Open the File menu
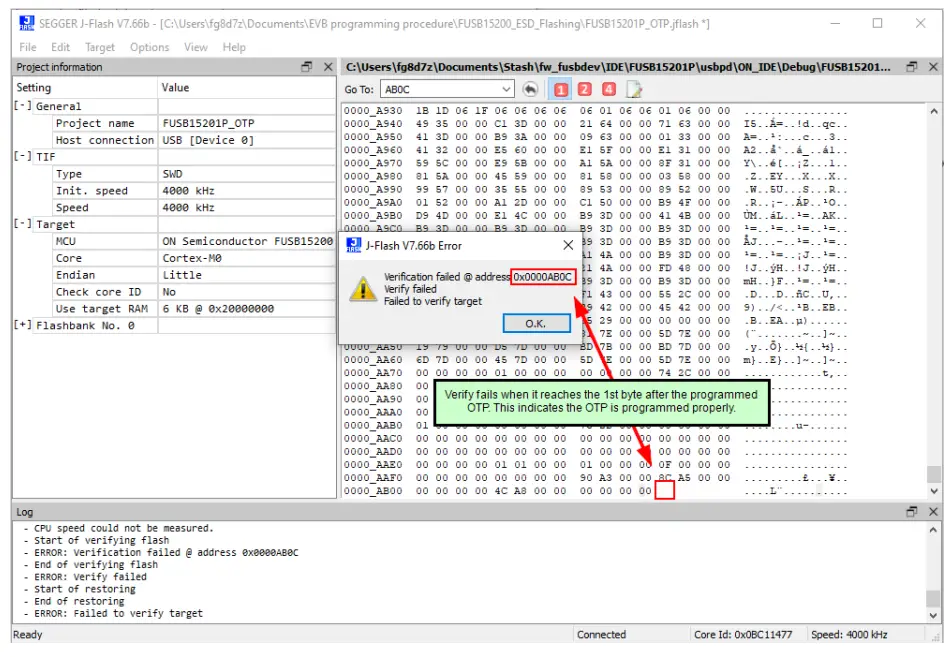 click(27, 47)
